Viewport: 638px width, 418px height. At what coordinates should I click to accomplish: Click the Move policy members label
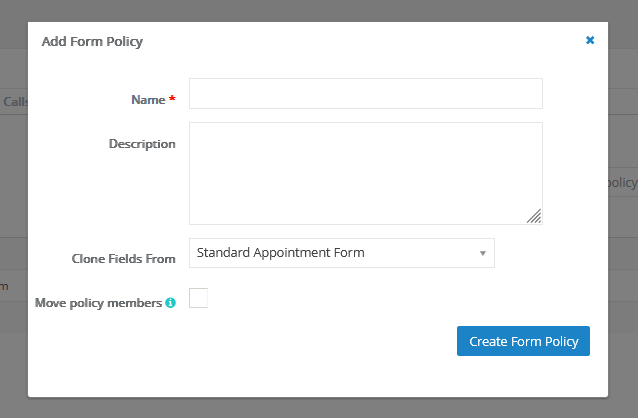pyautogui.click(x=98, y=302)
